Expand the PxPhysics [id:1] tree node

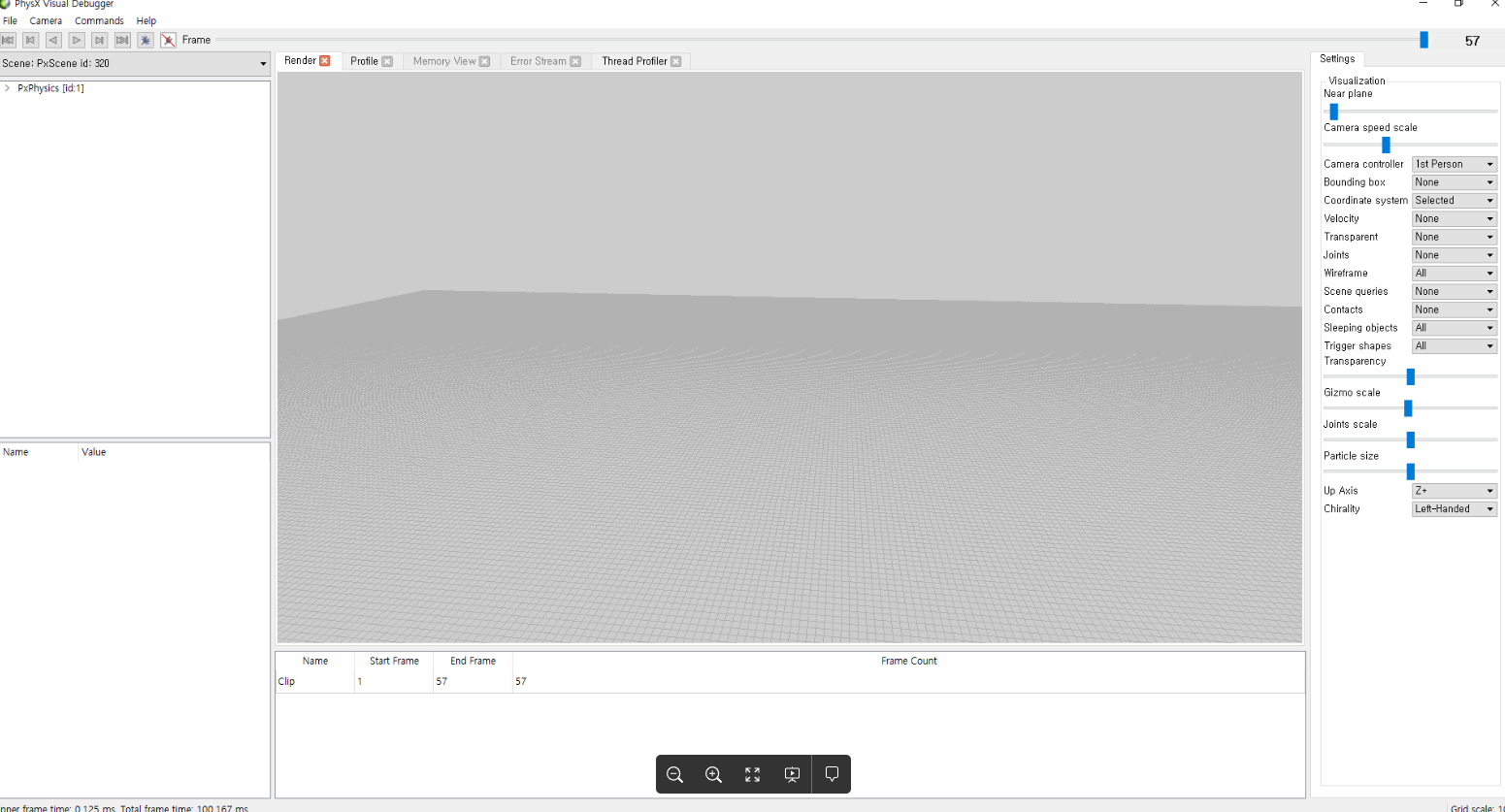(8, 88)
